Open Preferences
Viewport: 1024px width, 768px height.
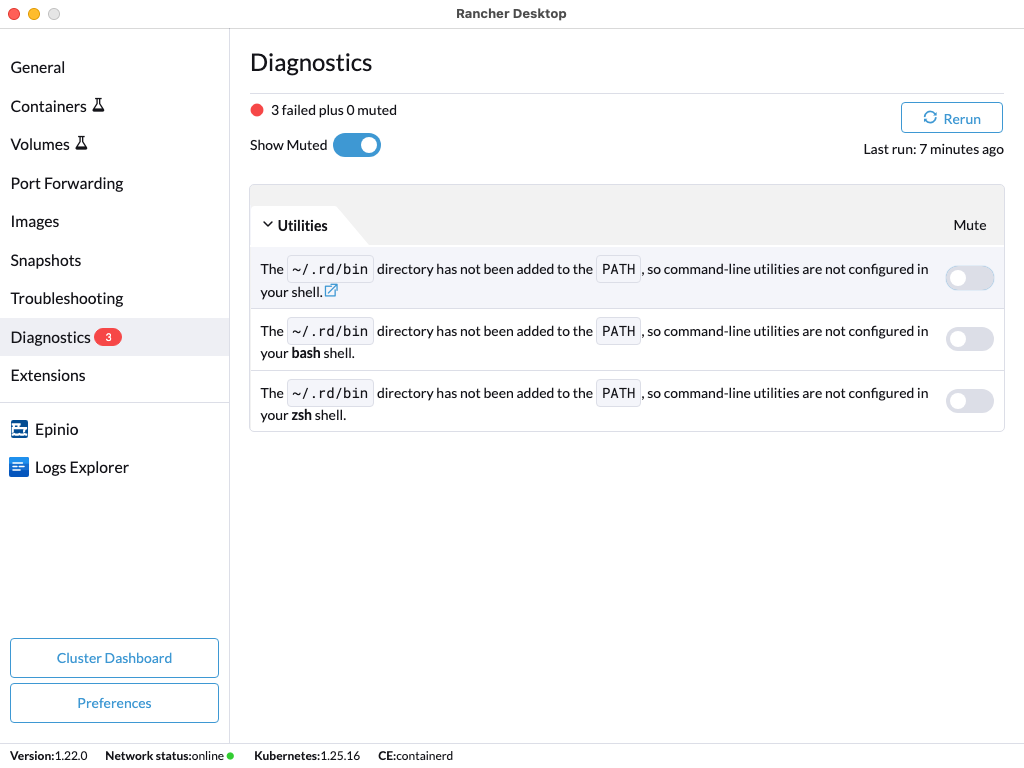tap(114, 703)
